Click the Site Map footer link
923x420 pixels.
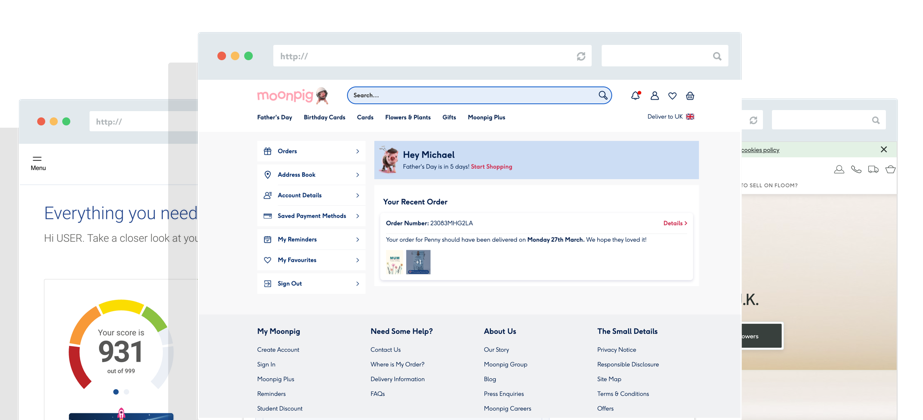[x=609, y=379]
